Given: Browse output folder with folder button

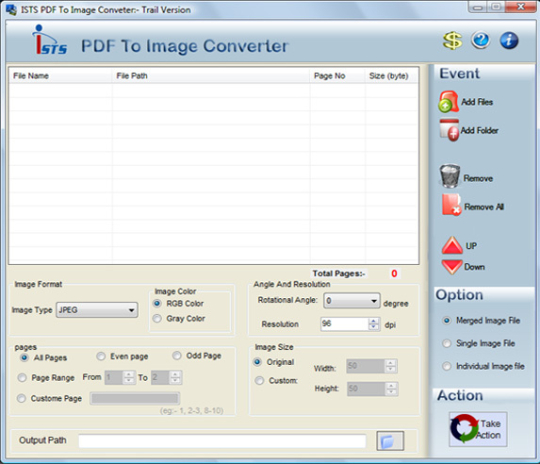Looking at the screenshot, I should [390, 441].
